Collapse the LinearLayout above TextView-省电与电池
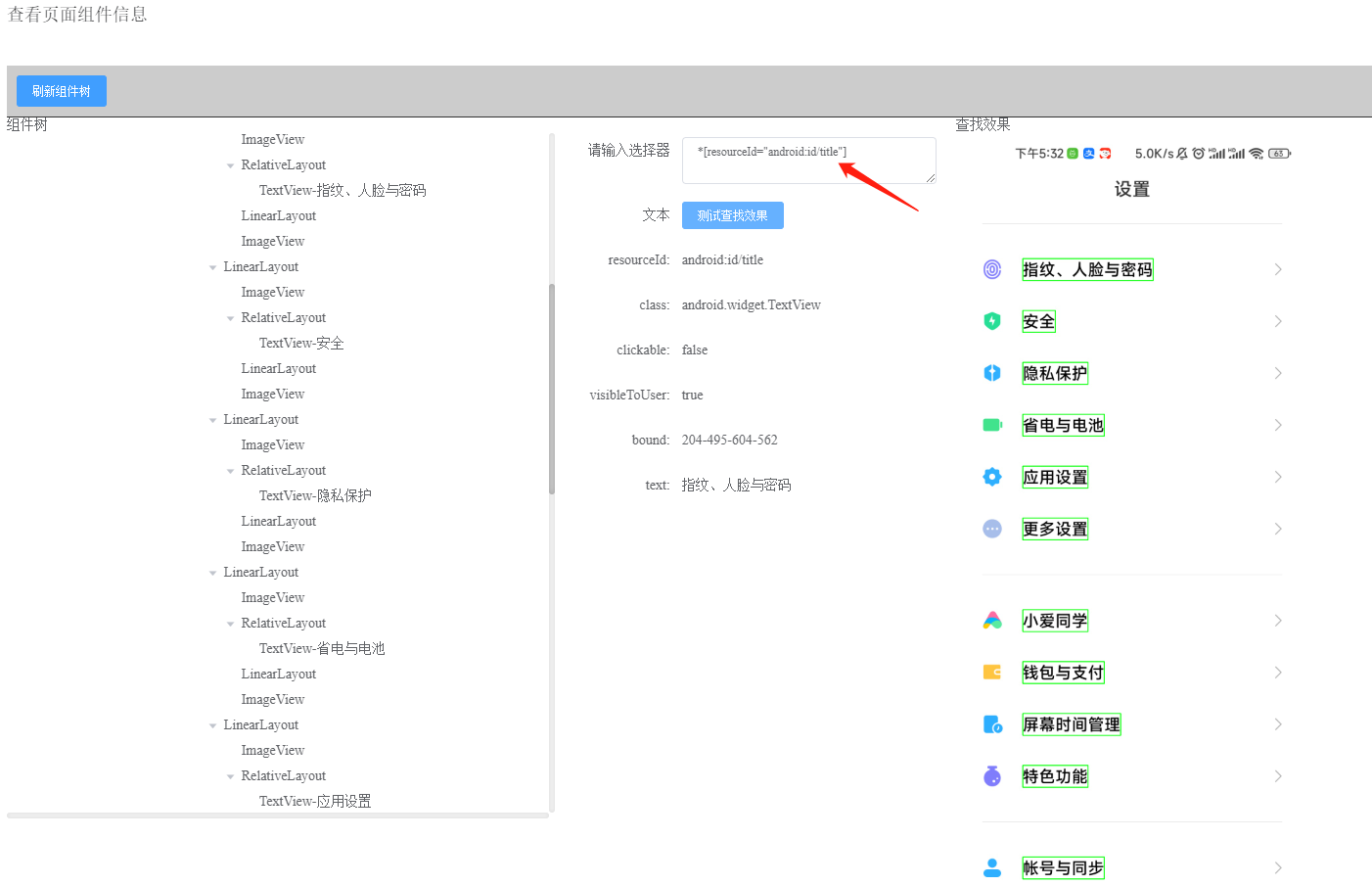Screen dimensions: 1372x885 coord(213,572)
